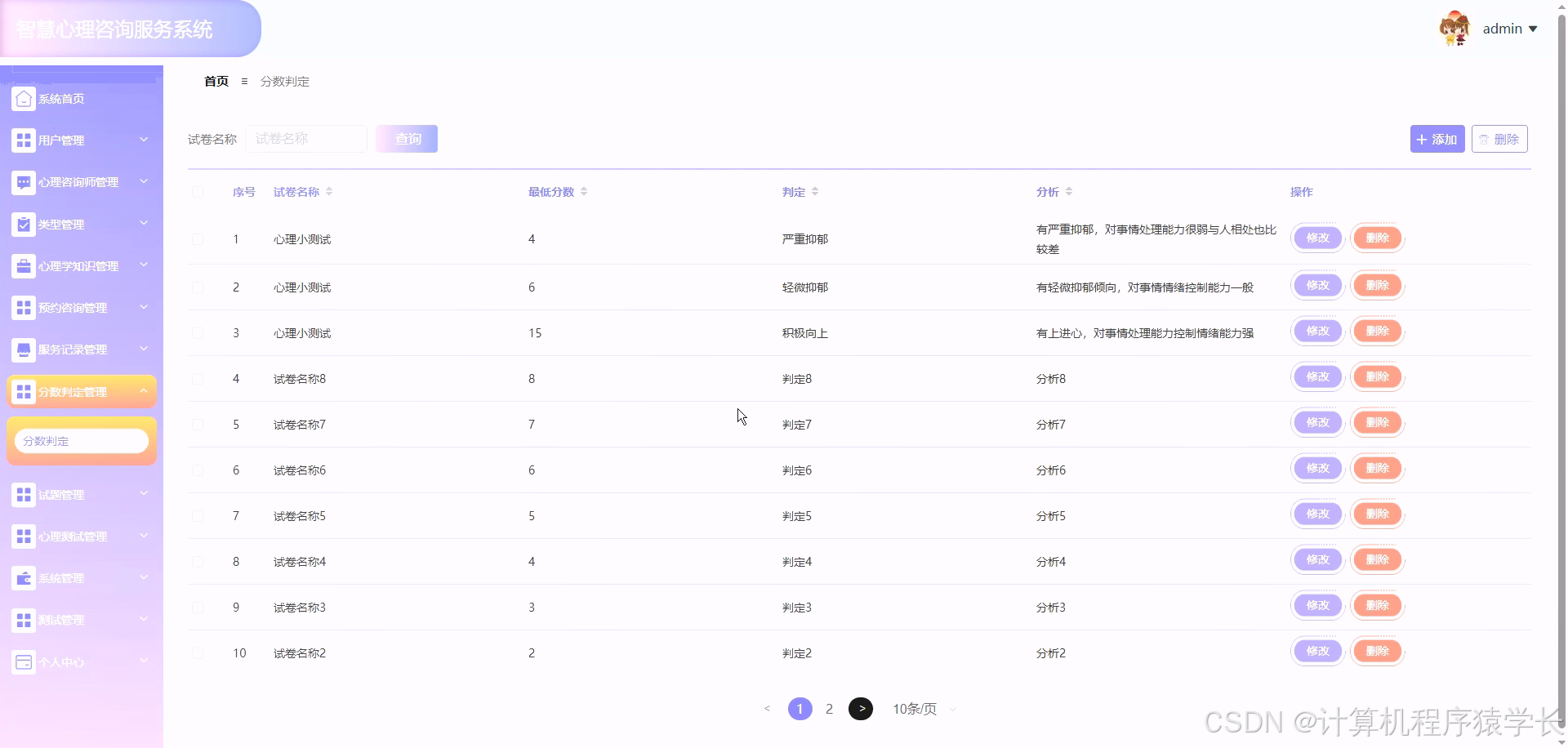
Task: Check the checkbox for row 5 试卷名称7
Action: [198, 424]
